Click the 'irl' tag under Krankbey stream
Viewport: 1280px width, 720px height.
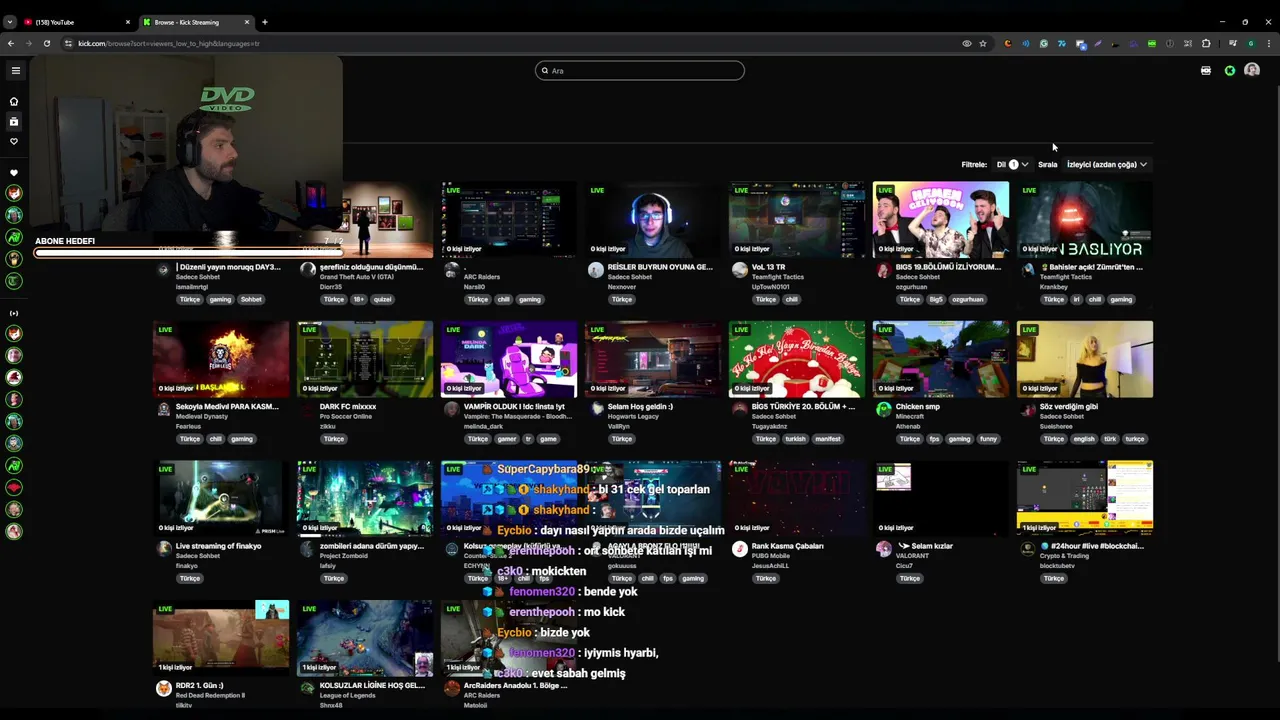[x=1076, y=299]
